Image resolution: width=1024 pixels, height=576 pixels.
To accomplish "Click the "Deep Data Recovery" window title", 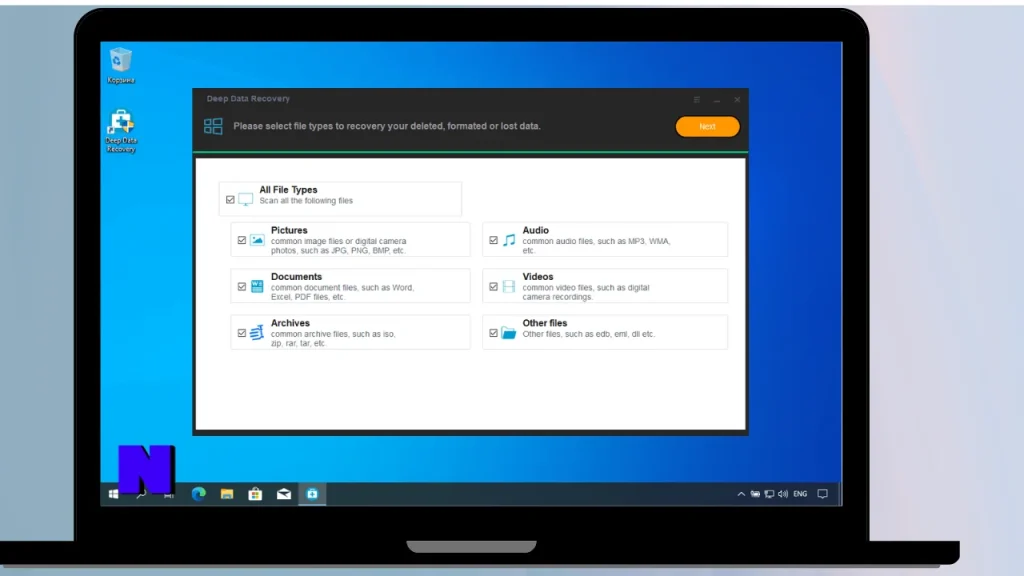I will pos(248,99).
